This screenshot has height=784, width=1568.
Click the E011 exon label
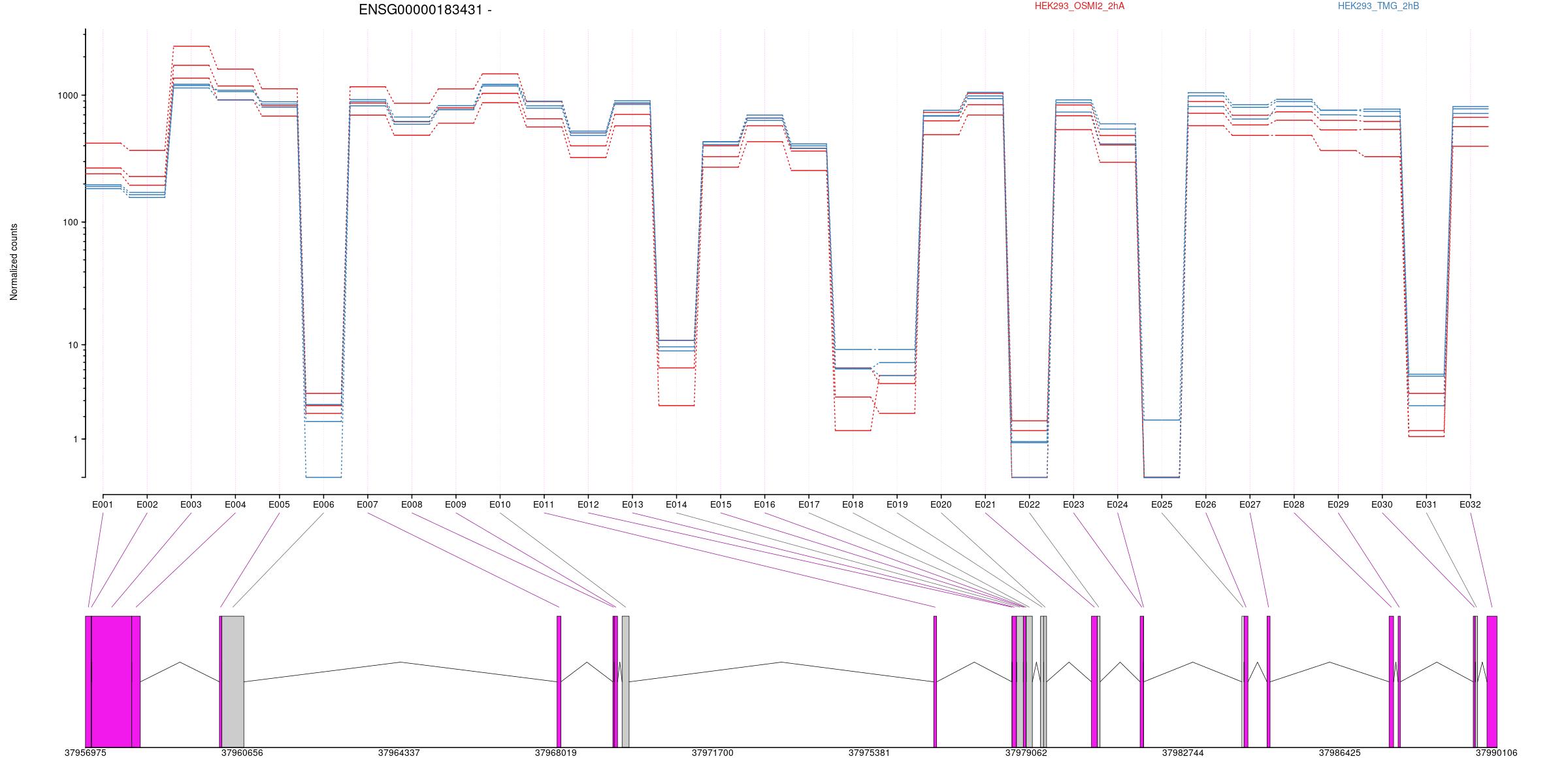pos(544,504)
